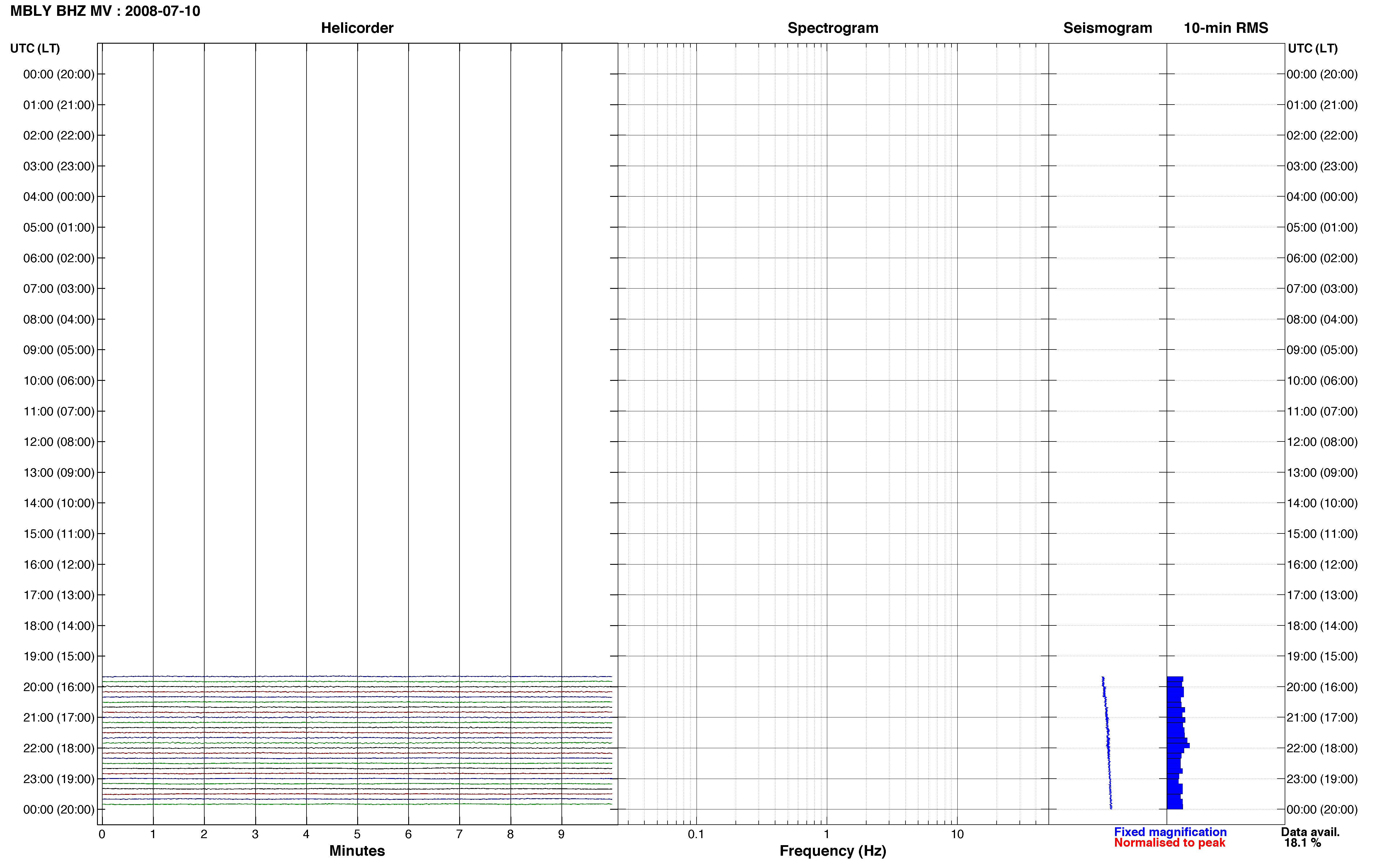Click the left axis label '22:00 (18:00)'
The height and width of the screenshot is (868, 1389).
[59, 748]
